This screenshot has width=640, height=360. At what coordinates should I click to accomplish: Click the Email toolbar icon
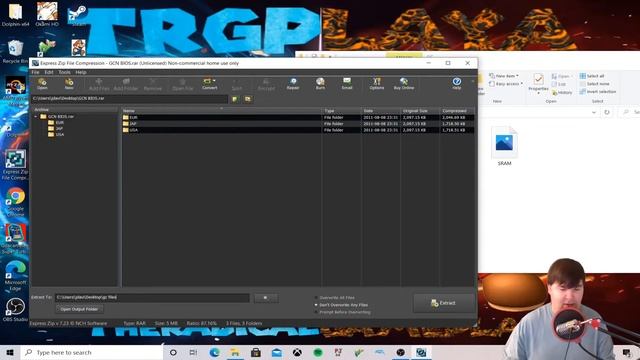coord(347,84)
